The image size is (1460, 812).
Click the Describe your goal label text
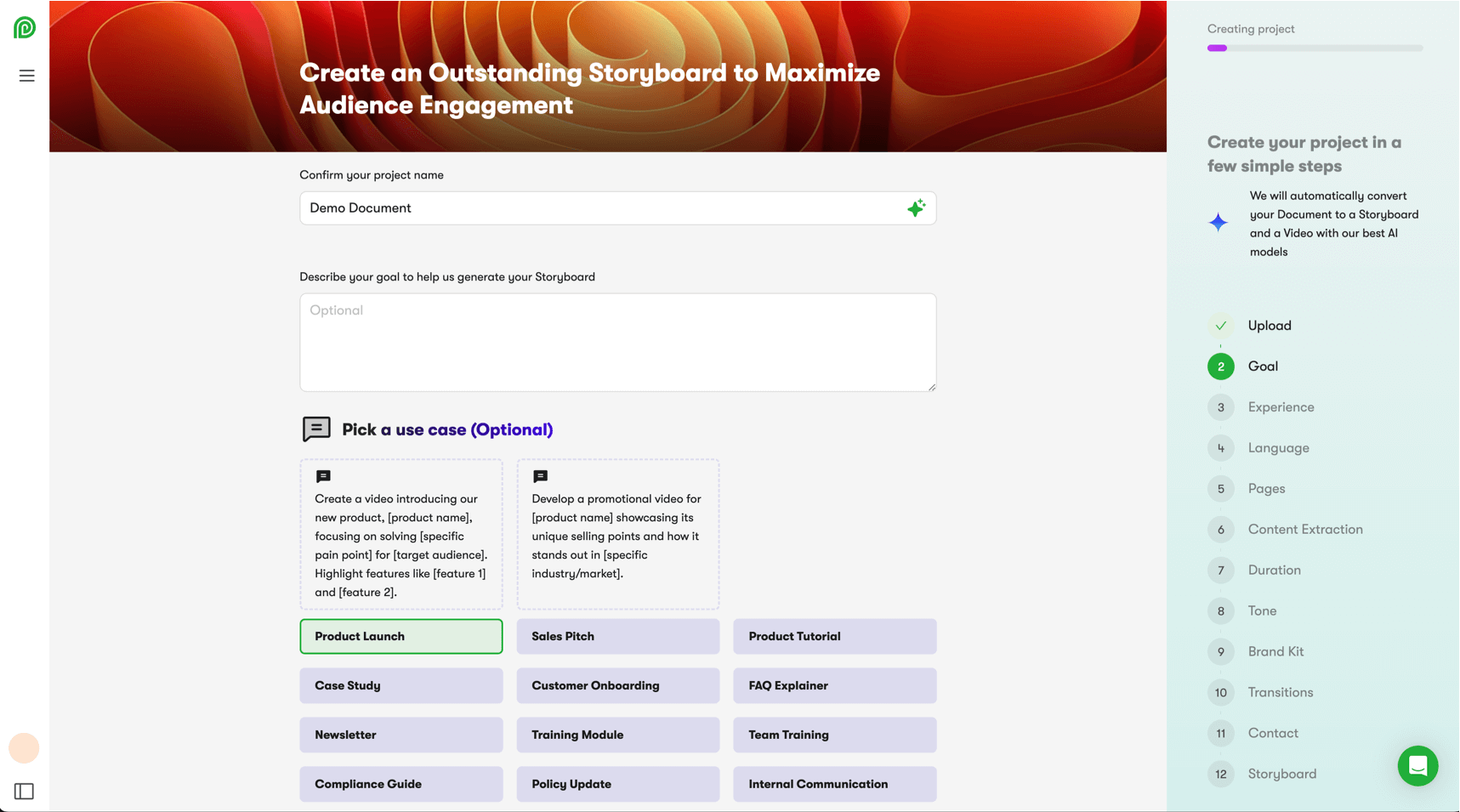click(x=447, y=277)
